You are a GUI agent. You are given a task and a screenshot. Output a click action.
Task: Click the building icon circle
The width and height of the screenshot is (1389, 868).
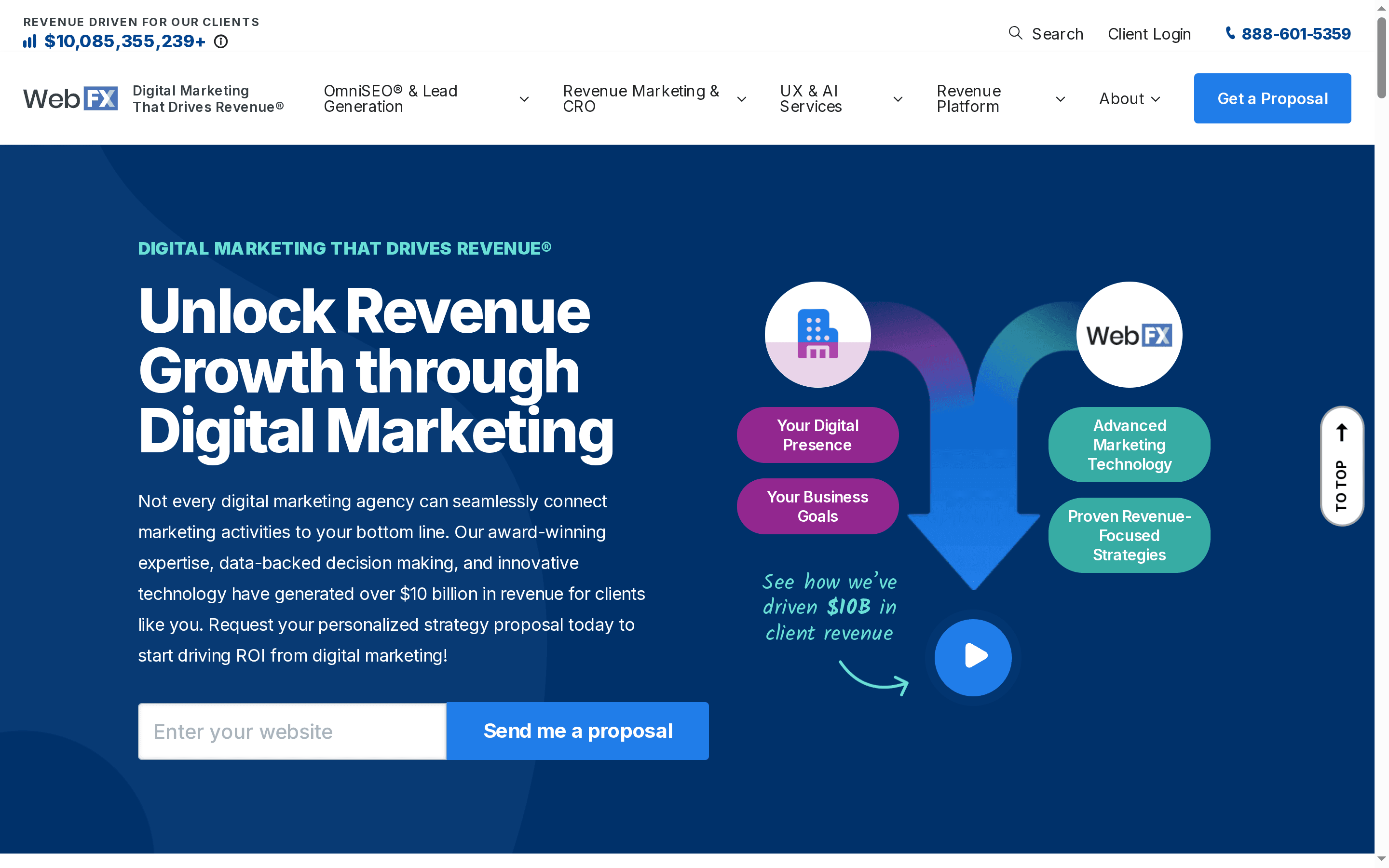tap(817, 334)
